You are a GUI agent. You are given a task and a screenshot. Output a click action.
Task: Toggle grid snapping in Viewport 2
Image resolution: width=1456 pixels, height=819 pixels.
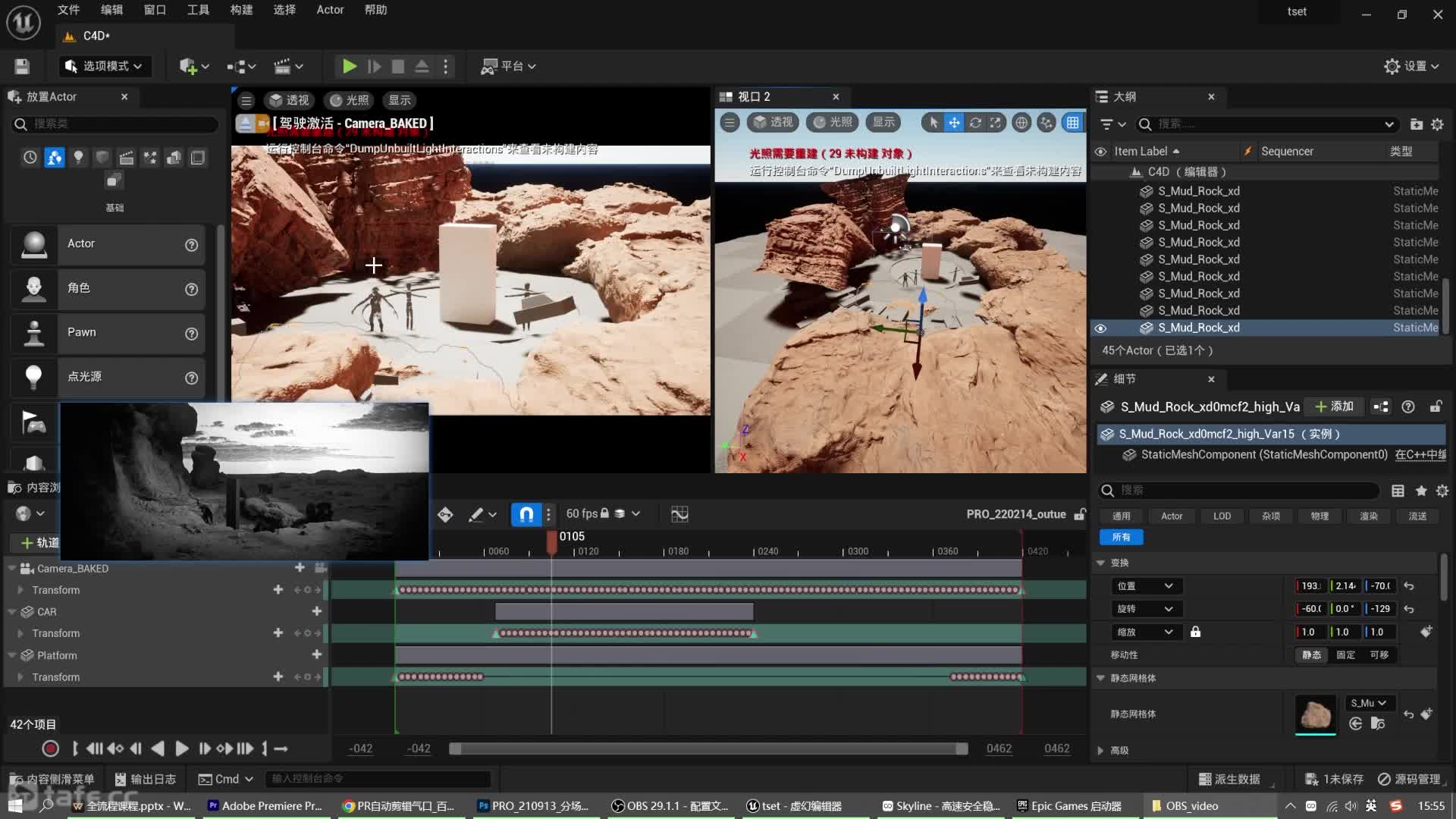1072,122
